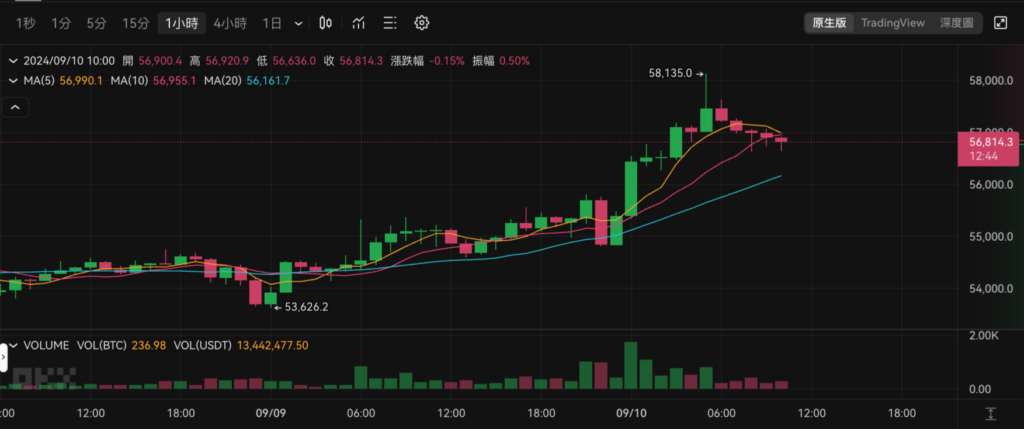The width and height of the screenshot is (1024, 429).
Task: Click the 振幅 value 0.50%
Action: tap(515, 61)
